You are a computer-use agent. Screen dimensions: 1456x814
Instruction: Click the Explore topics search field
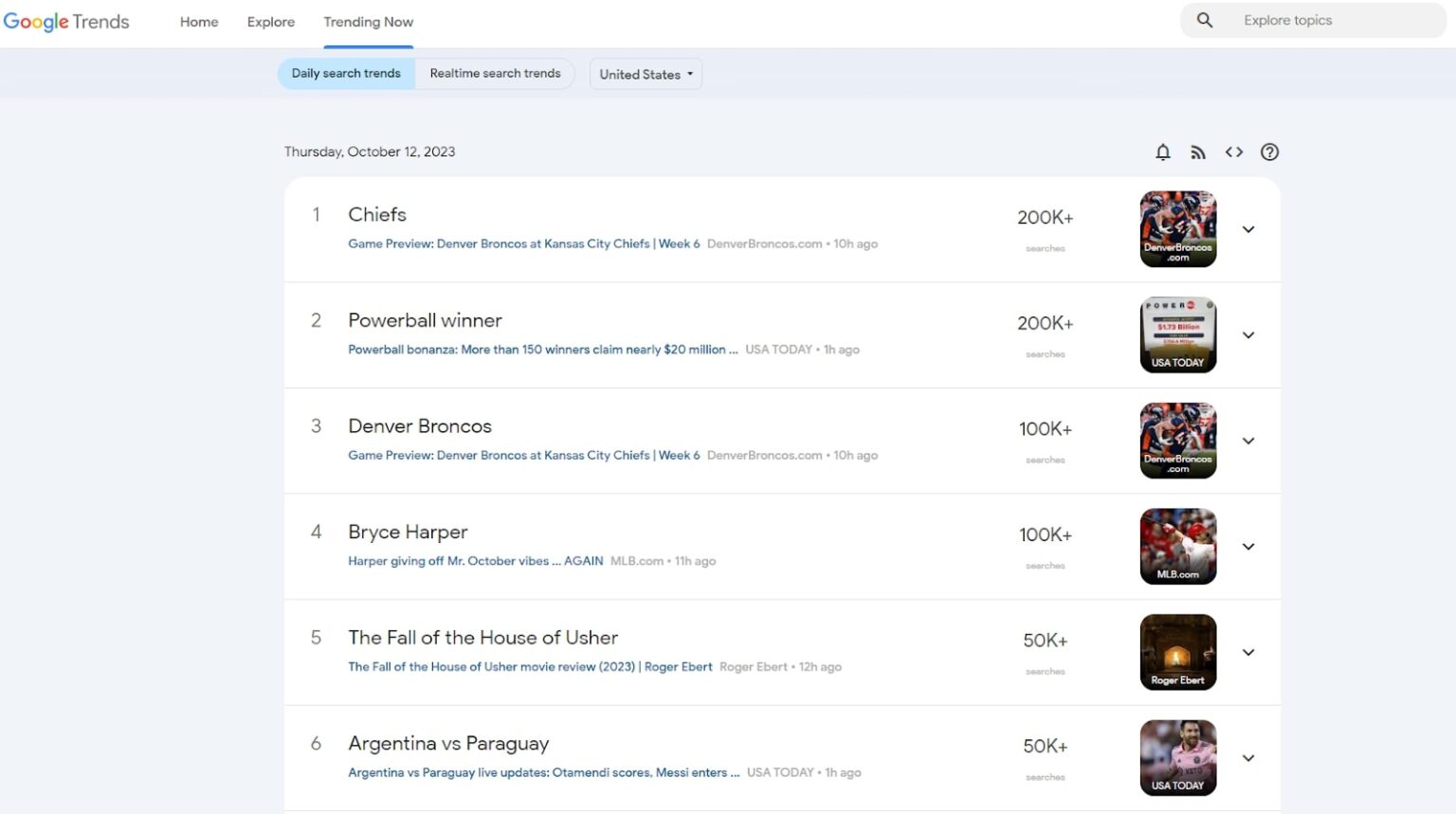tap(1327, 20)
